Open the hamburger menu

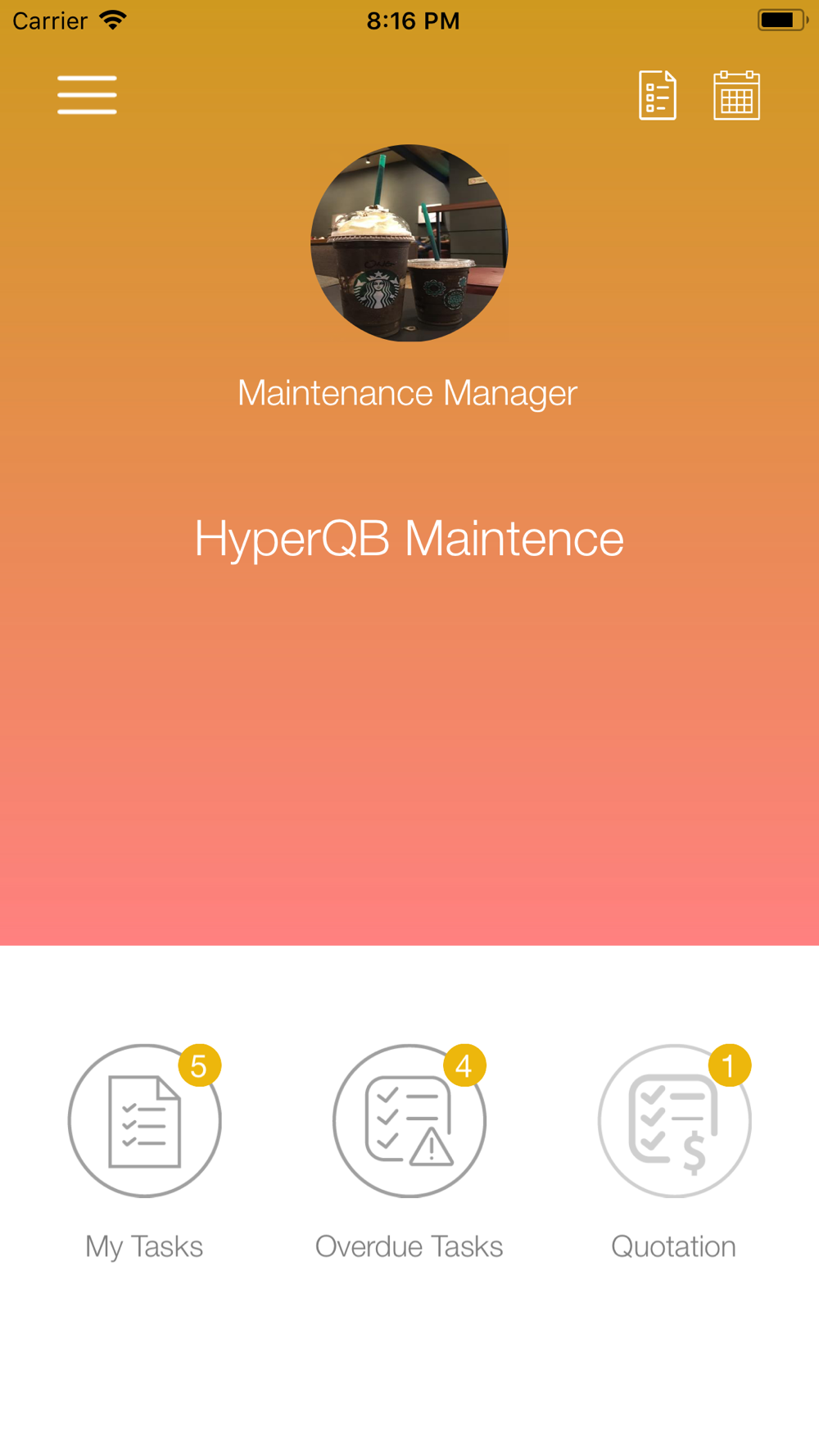[87, 95]
